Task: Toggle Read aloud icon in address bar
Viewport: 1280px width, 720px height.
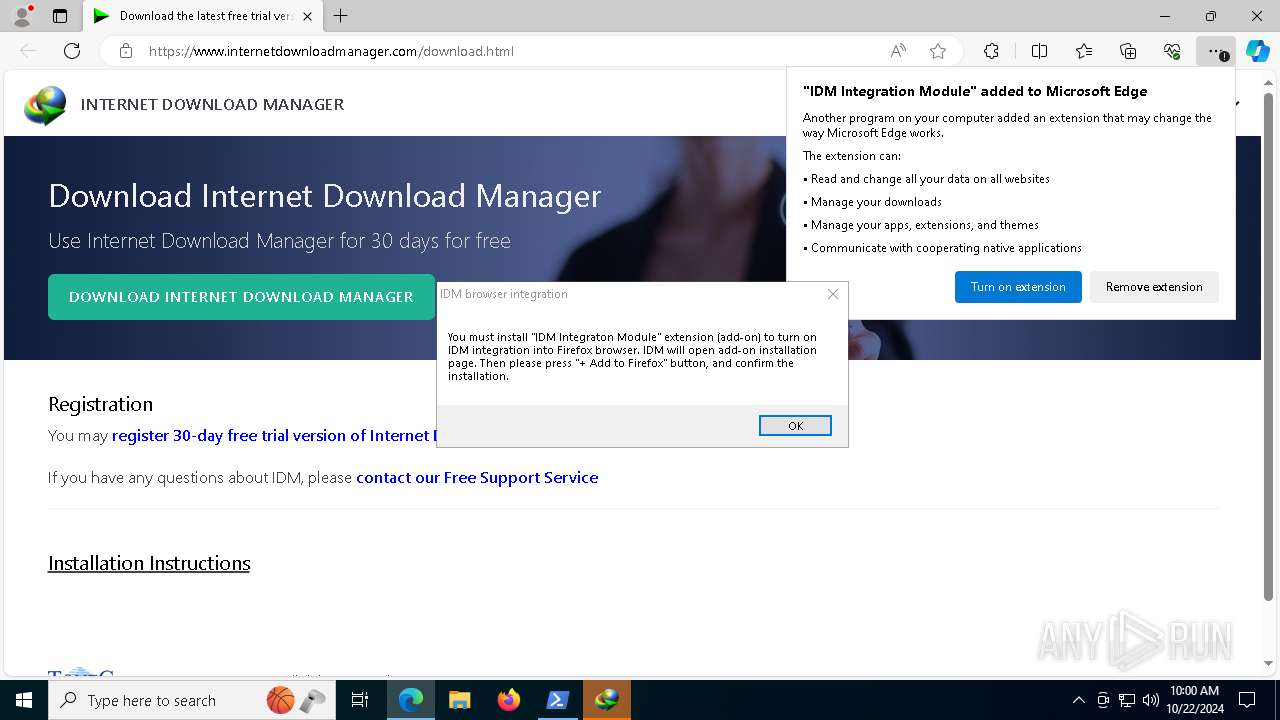Action: 898,51
